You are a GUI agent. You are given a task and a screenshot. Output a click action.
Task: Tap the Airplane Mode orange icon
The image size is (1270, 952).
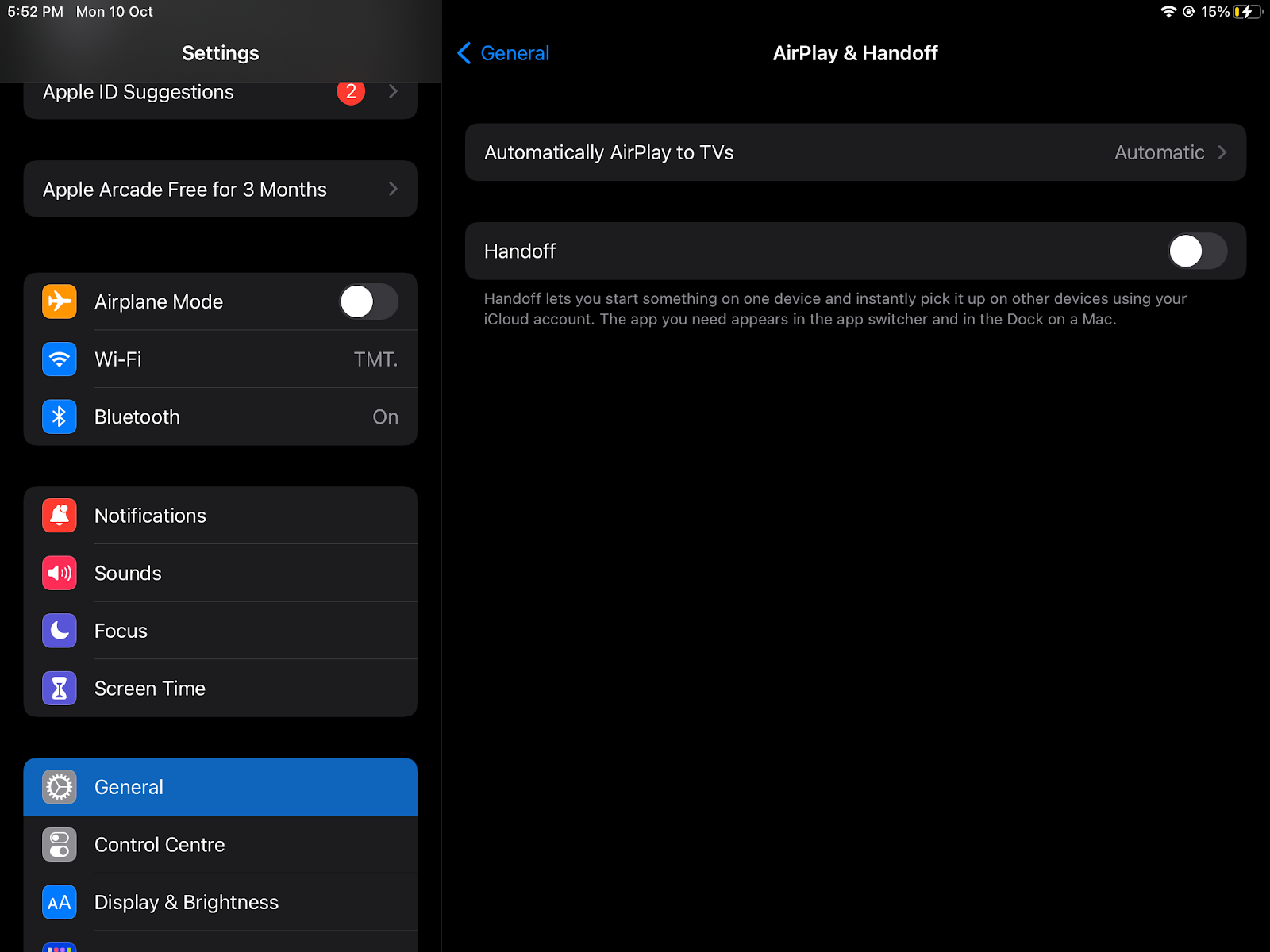coord(60,301)
